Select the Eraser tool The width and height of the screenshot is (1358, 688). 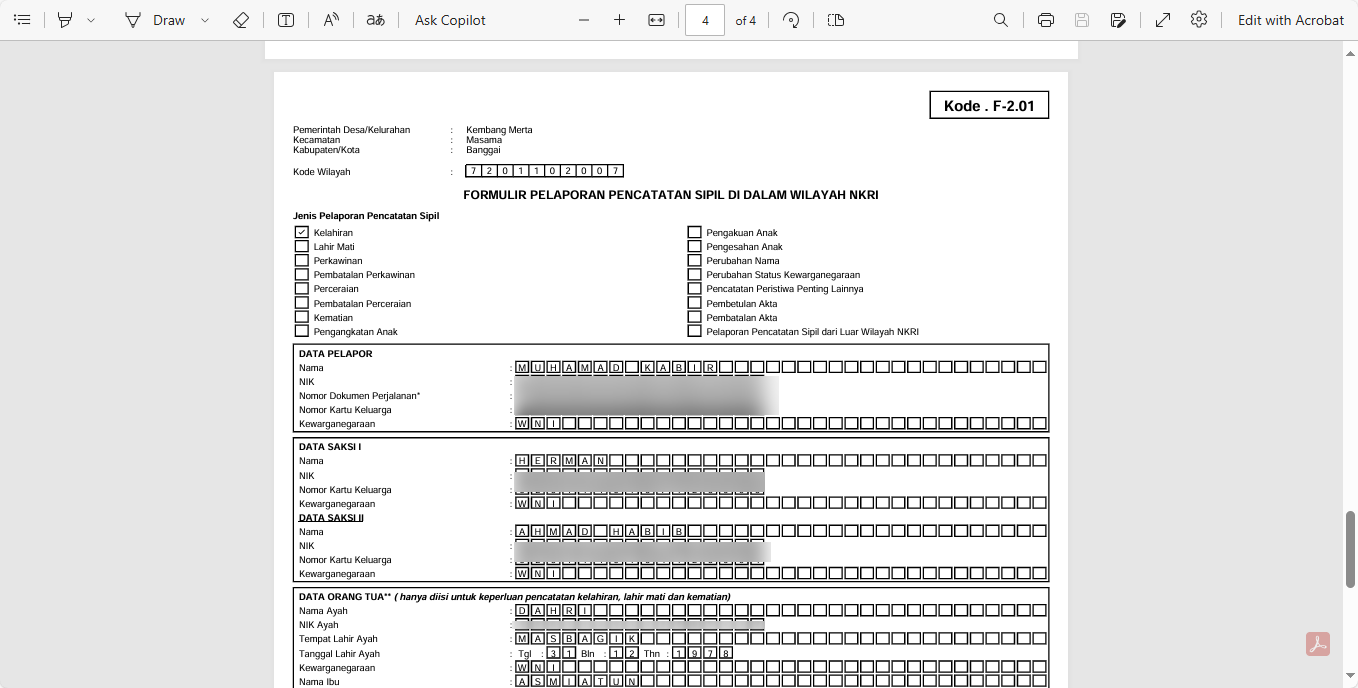point(240,20)
